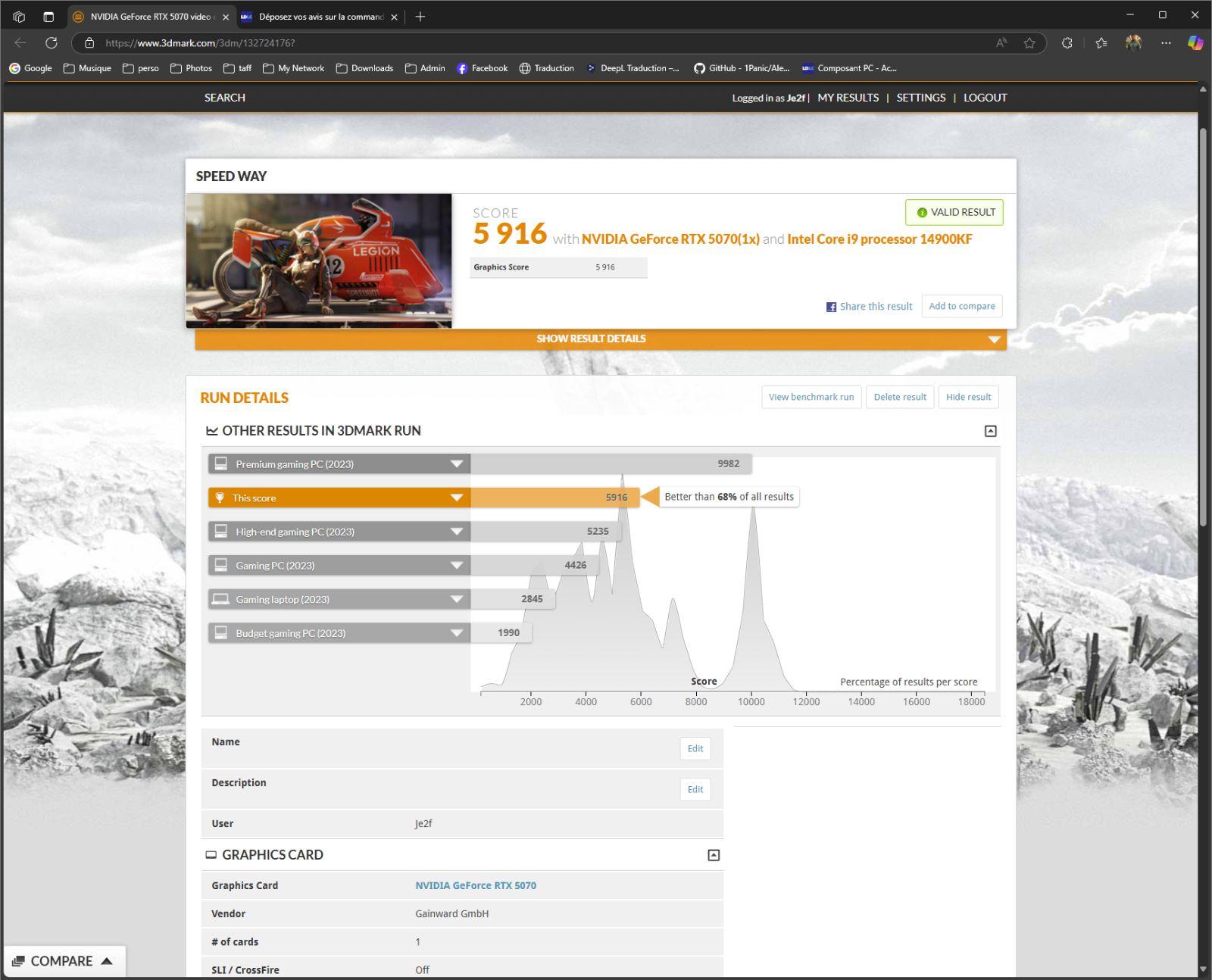The height and width of the screenshot is (980, 1212).
Task: Click the Speed Way benchmark thumbnail image
Action: click(x=319, y=261)
